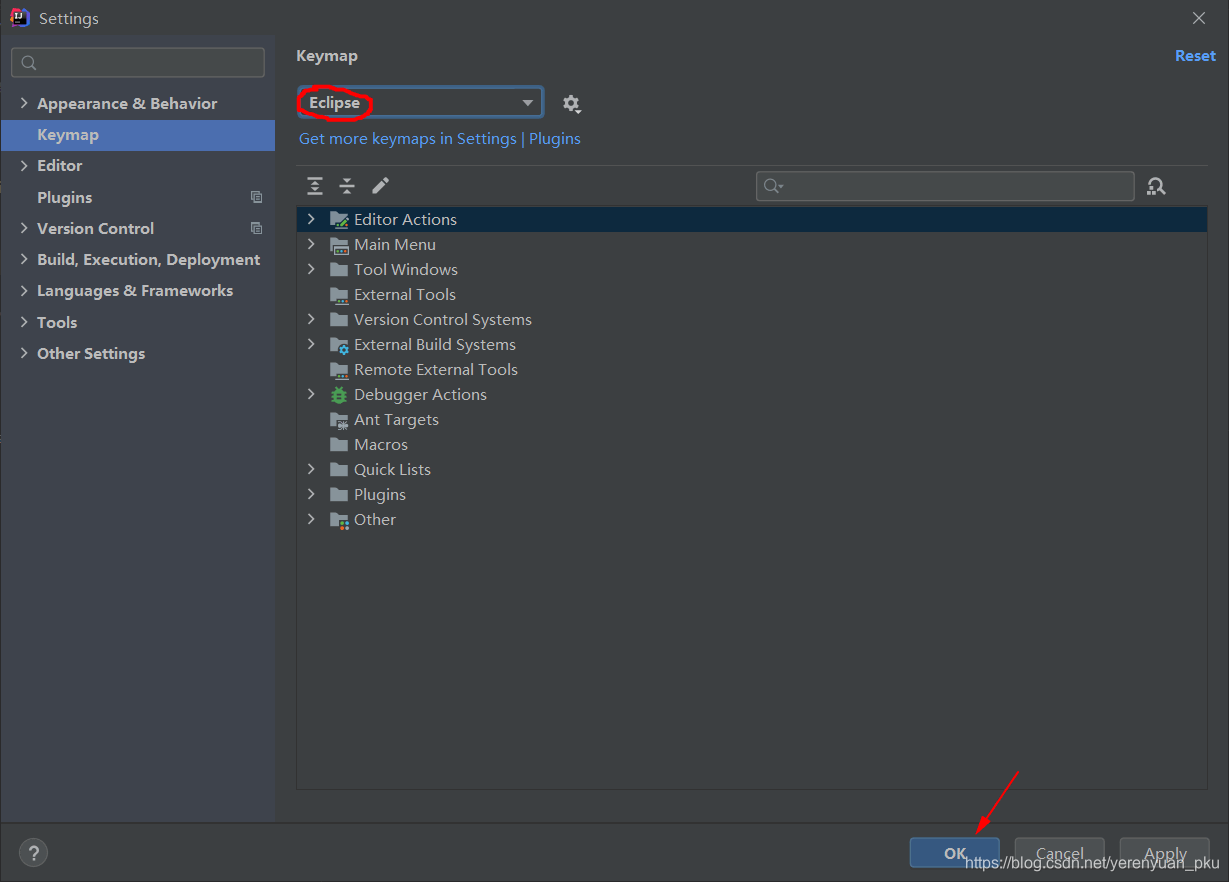
Task: Expand Editor Actions tree node
Action: [x=311, y=219]
